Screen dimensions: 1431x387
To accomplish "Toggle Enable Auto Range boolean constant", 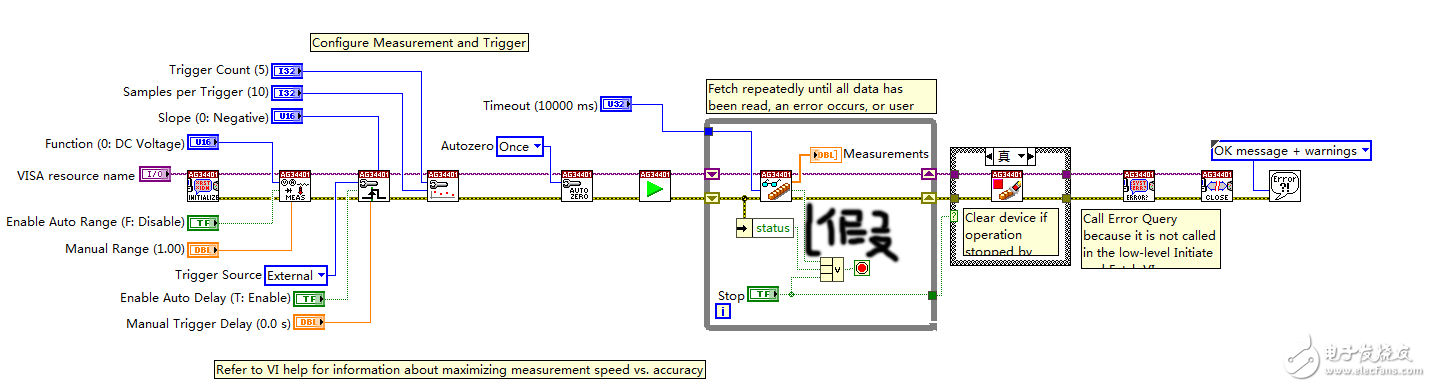I will (x=203, y=222).
